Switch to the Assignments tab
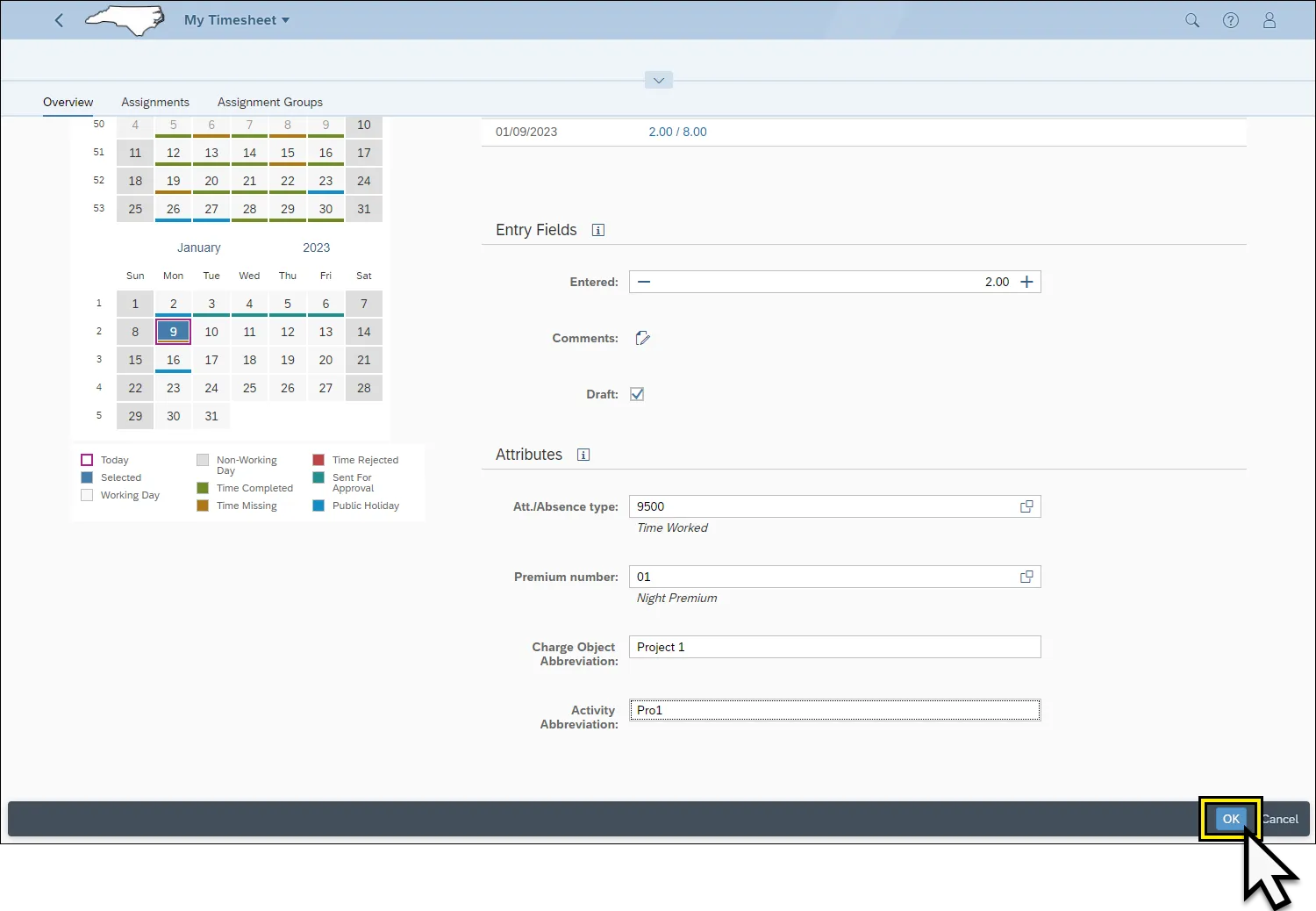This screenshot has height=911, width=1316. click(x=155, y=102)
